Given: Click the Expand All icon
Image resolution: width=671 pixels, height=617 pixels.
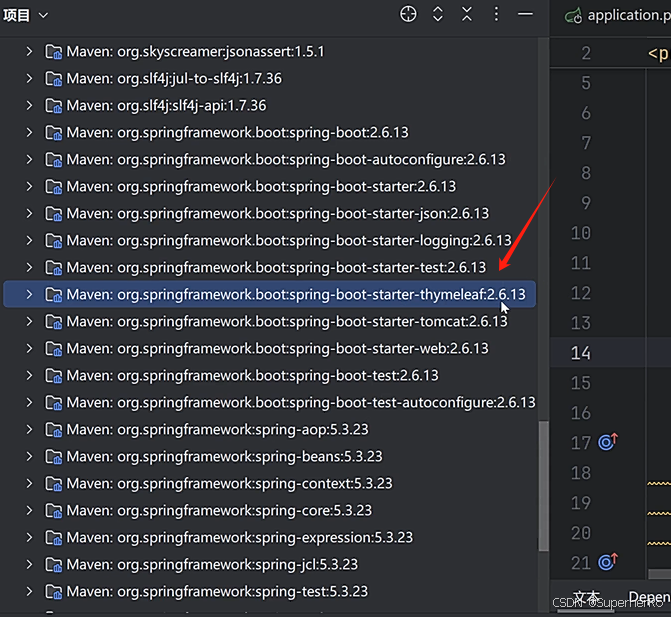Looking at the screenshot, I should point(437,14).
